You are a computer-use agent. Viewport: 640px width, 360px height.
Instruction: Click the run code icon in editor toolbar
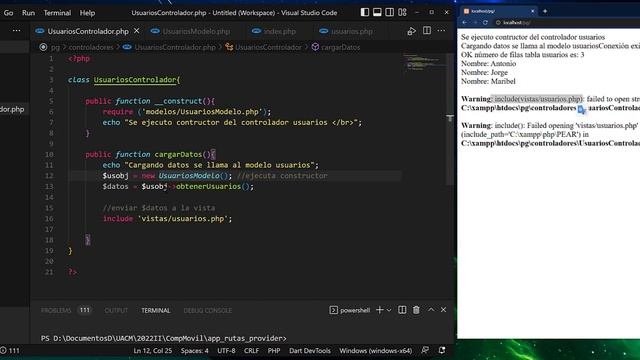(x=411, y=31)
